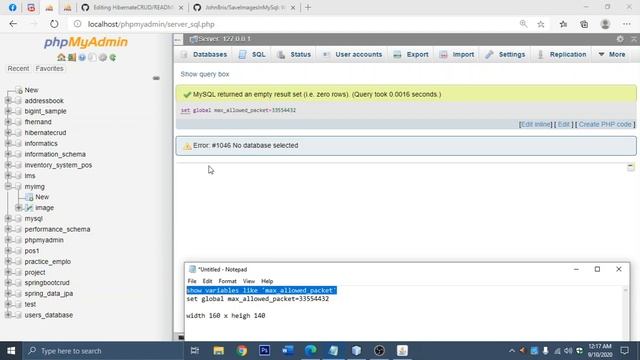
Task: Expand the mysql database
Action: coord(8,218)
